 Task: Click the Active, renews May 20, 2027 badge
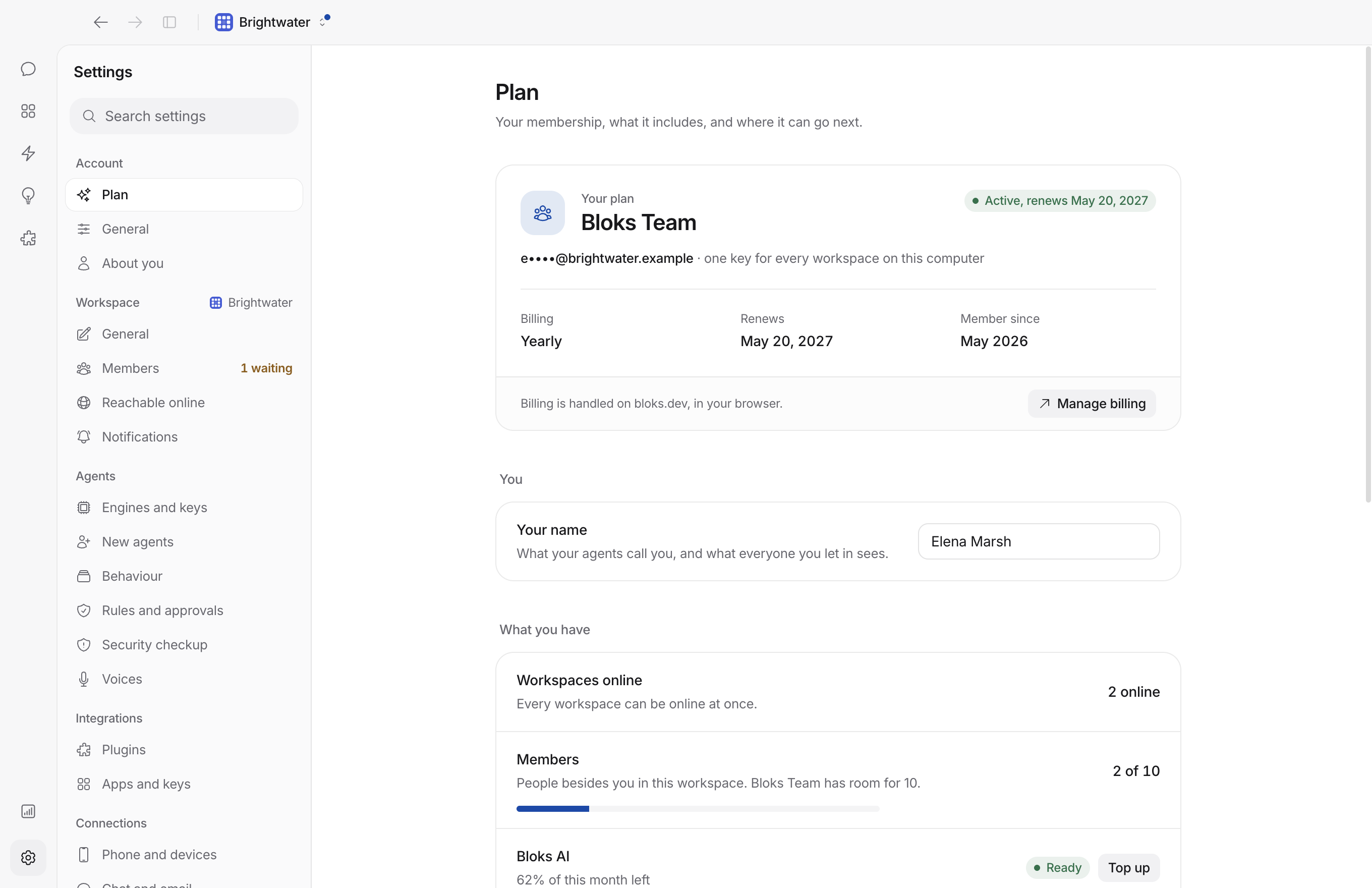pyautogui.click(x=1060, y=201)
